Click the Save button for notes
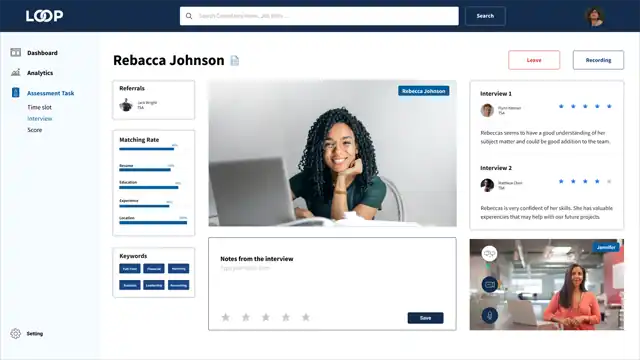 [x=425, y=318]
